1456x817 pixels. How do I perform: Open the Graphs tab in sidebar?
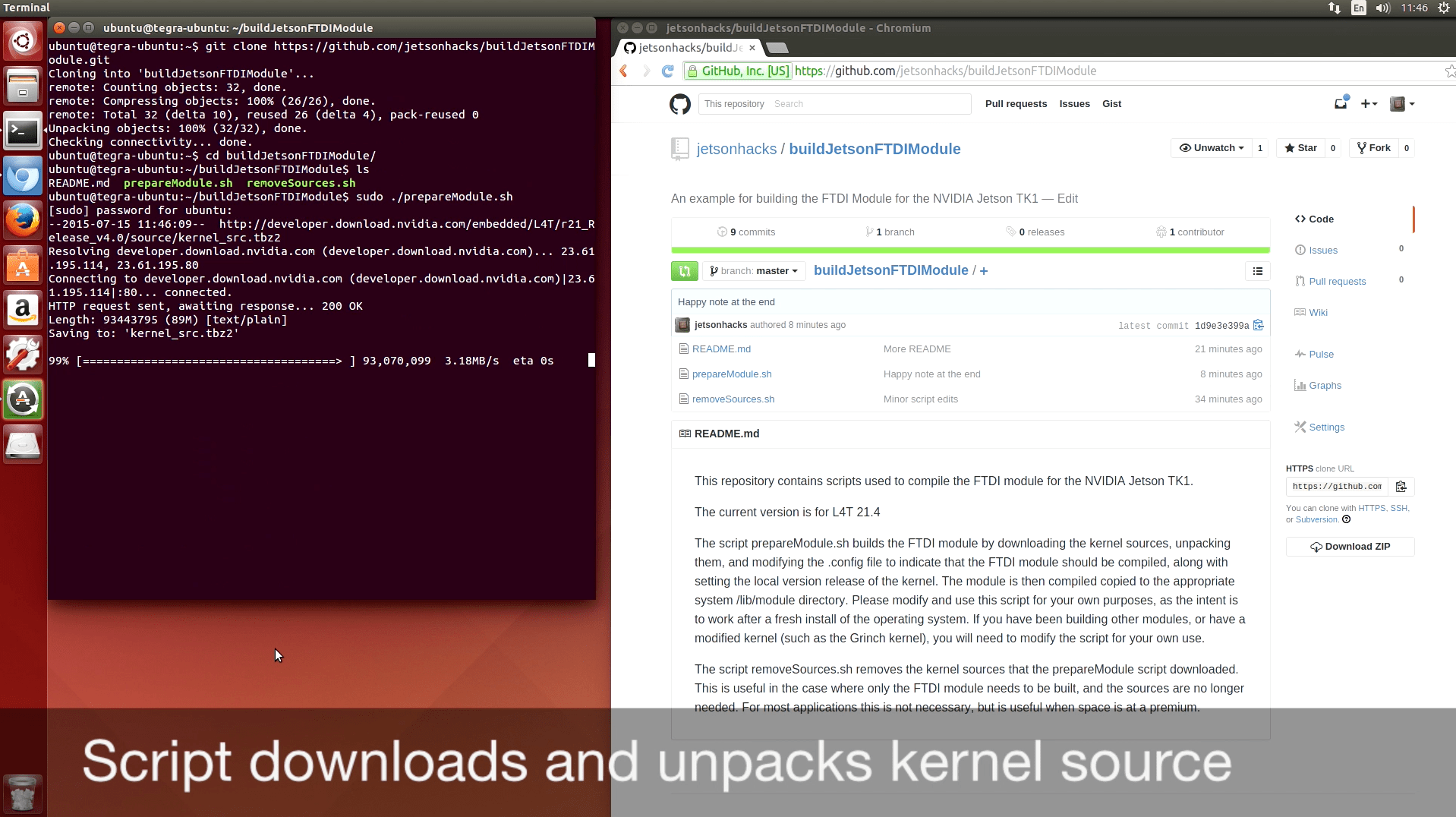1318,385
